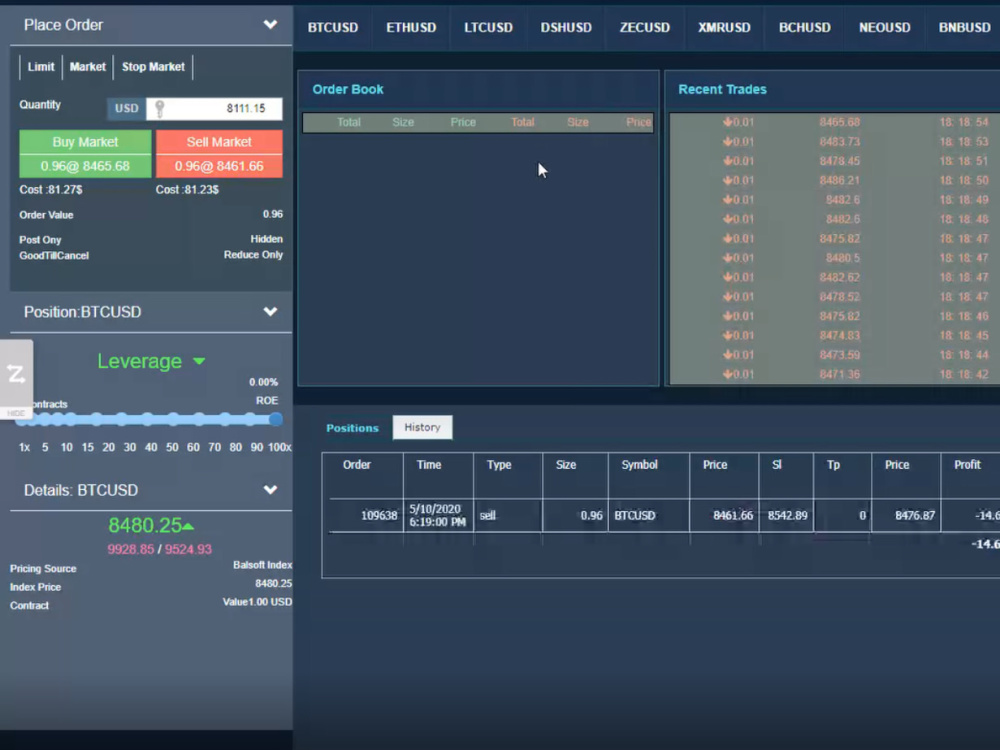The image size is (1000, 750).
Task: Click the Profit column header
Action: pos(967,465)
